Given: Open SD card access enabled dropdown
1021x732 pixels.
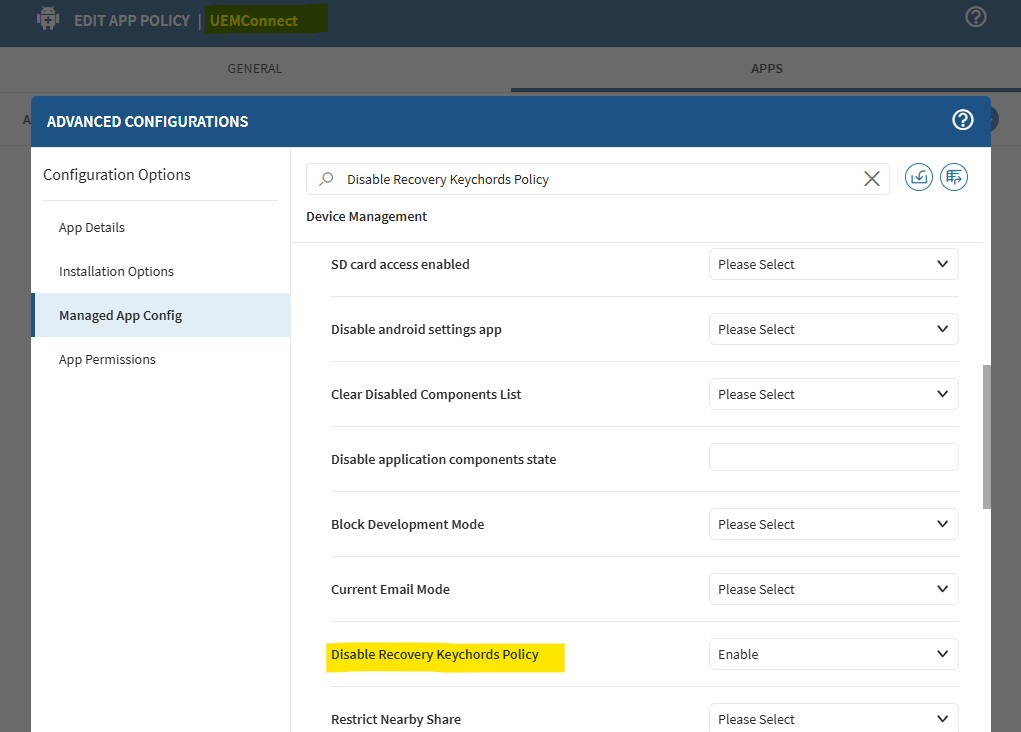Looking at the screenshot, I should [833, 264].
